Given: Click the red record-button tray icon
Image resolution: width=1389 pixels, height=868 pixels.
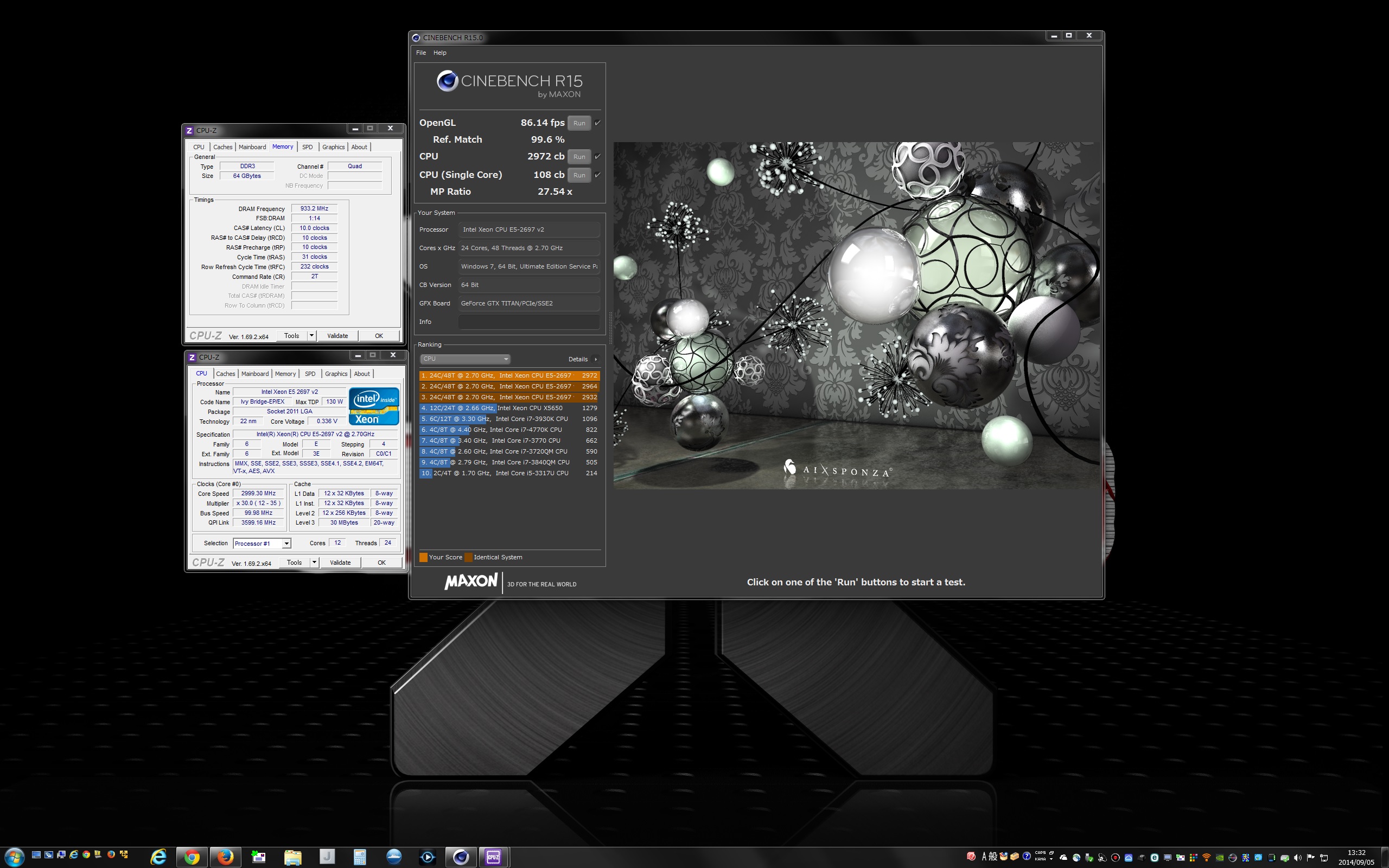Looking at the screenshot, I should coord(1115,858).
